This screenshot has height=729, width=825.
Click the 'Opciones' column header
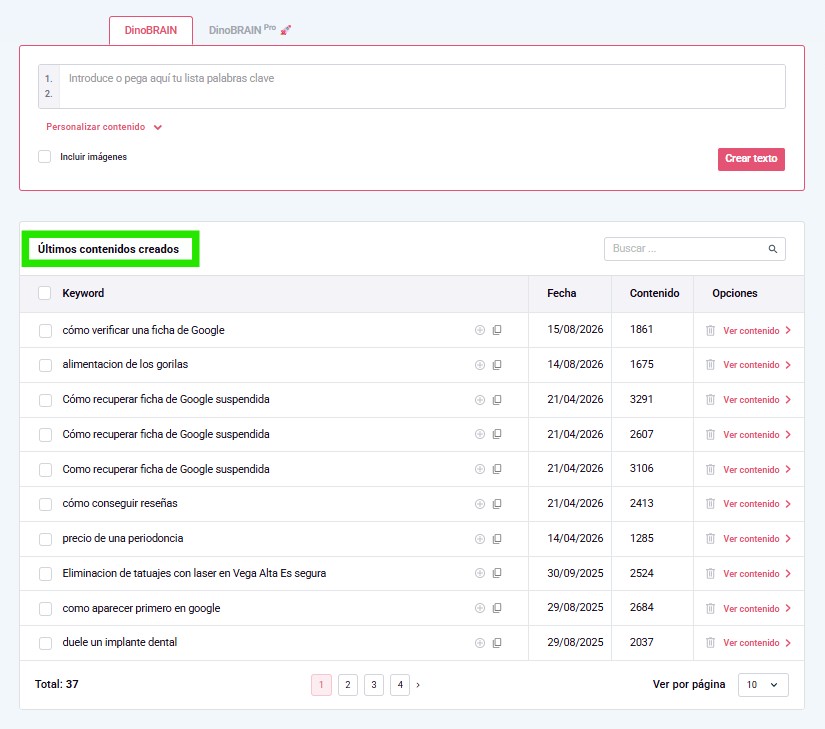[x=735, y=293]
